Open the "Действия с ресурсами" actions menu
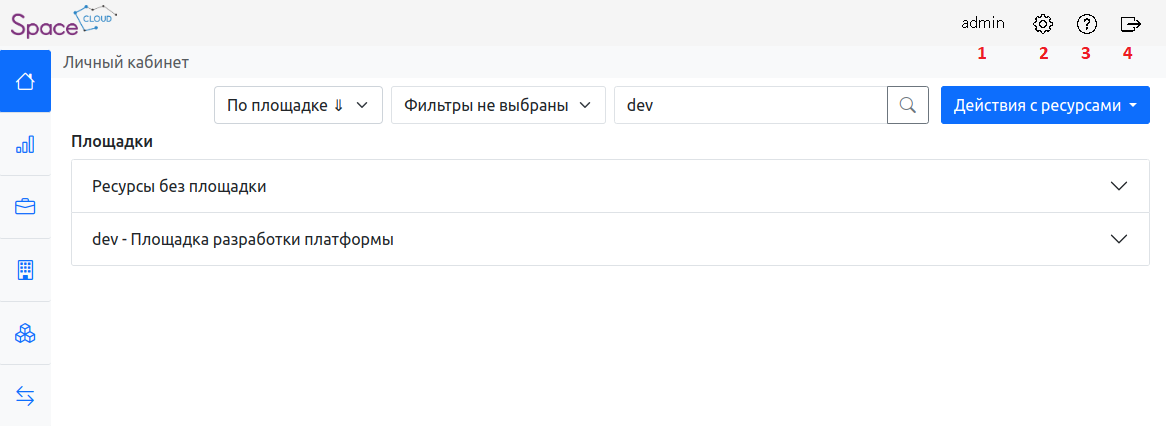The width and height of the screenshot is (1166, 426). [x=1045, y=105]
